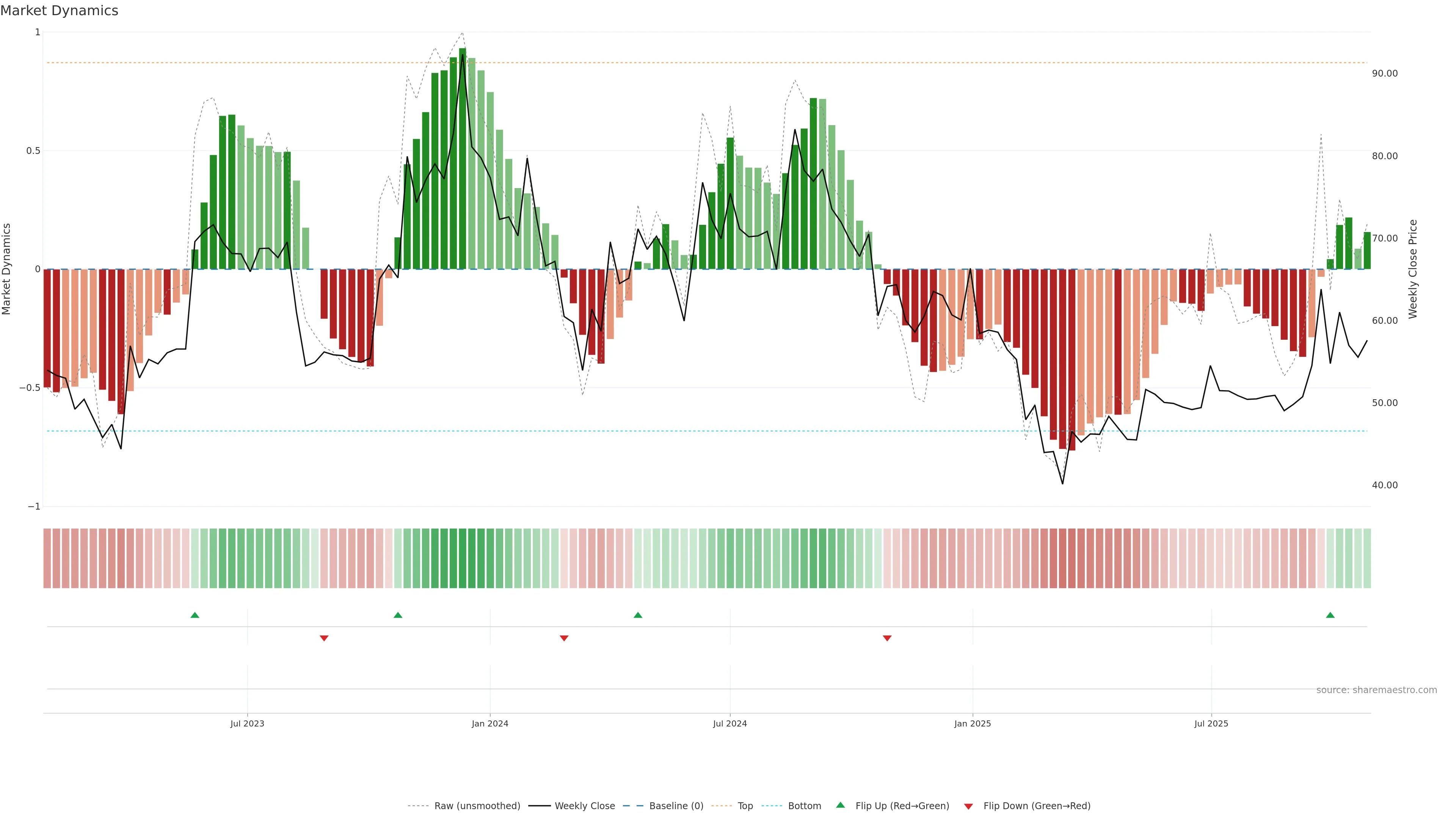1456x819 pixels.
Task: Click the second red Flip Down triangle marker
Action: pos(564,638)
